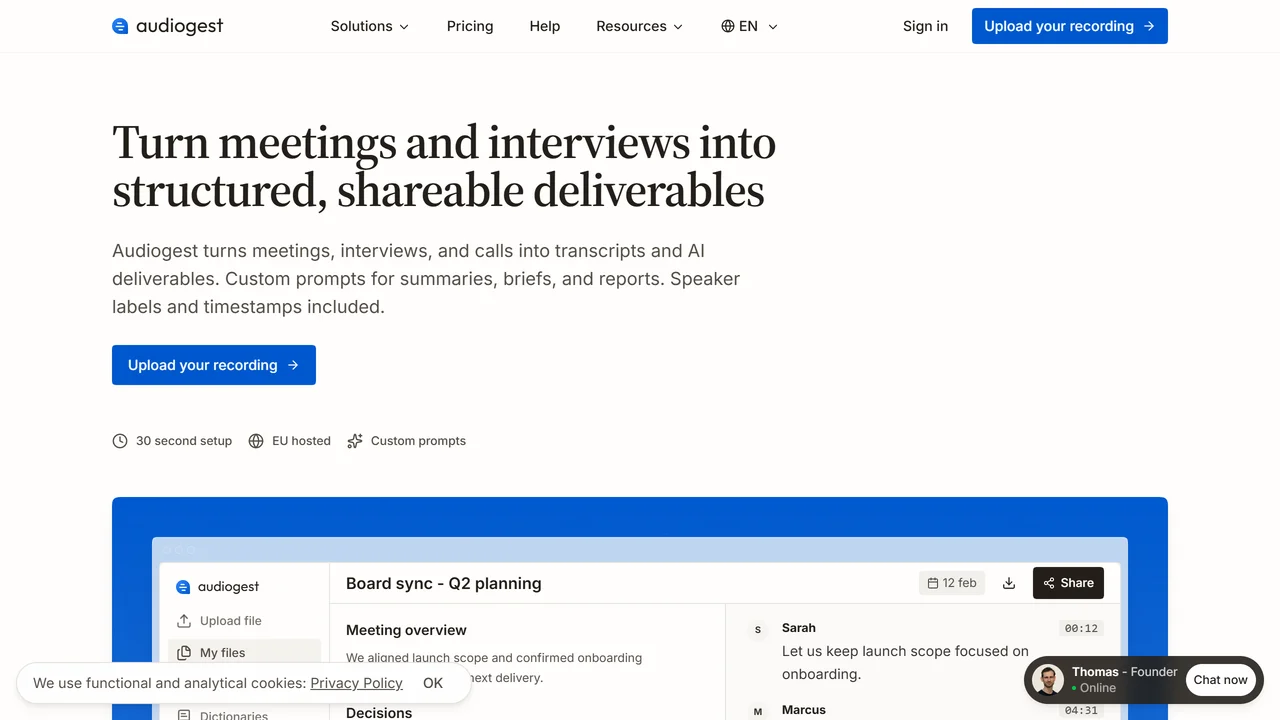Click the "EU hosted" text

click(301, 441)
